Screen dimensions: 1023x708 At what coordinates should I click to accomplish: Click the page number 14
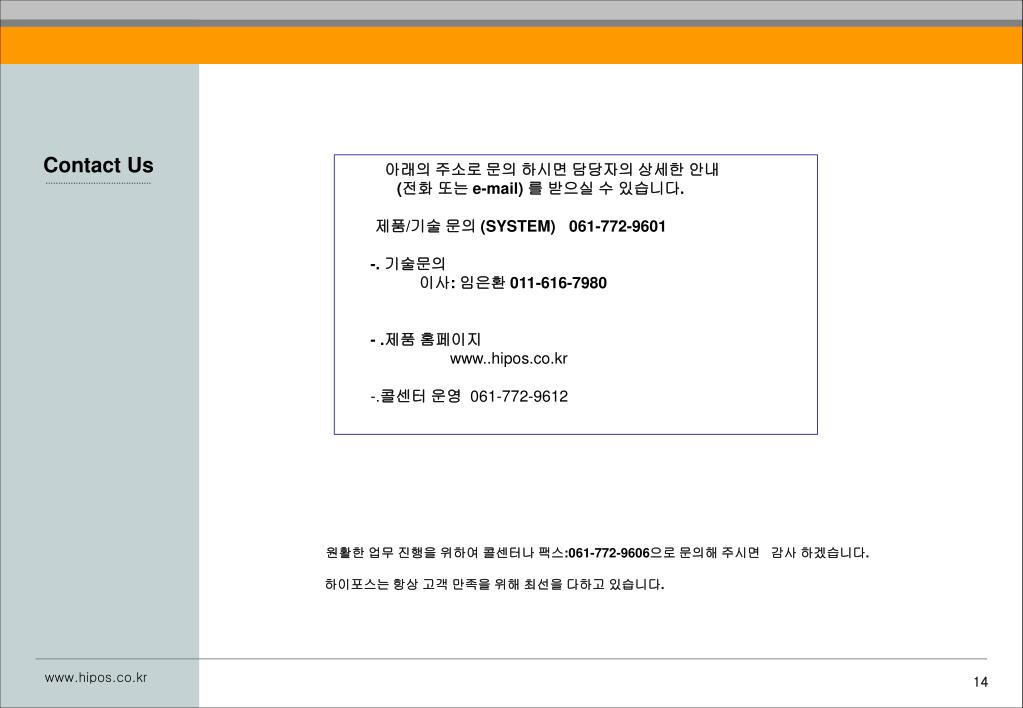(981, 682)
